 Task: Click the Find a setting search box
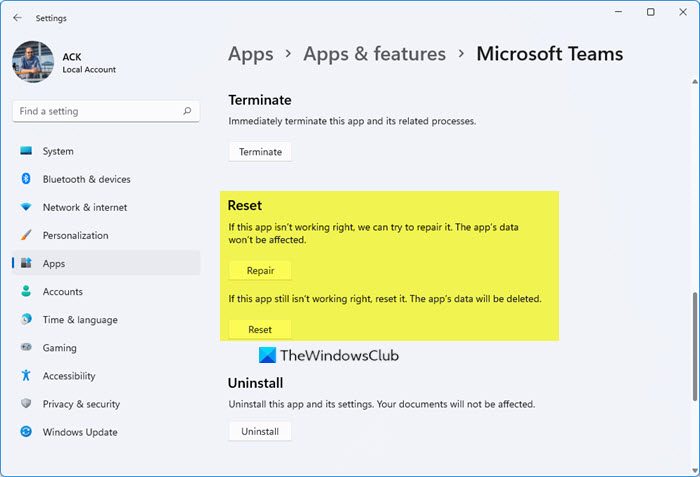[x=106, y=111]
